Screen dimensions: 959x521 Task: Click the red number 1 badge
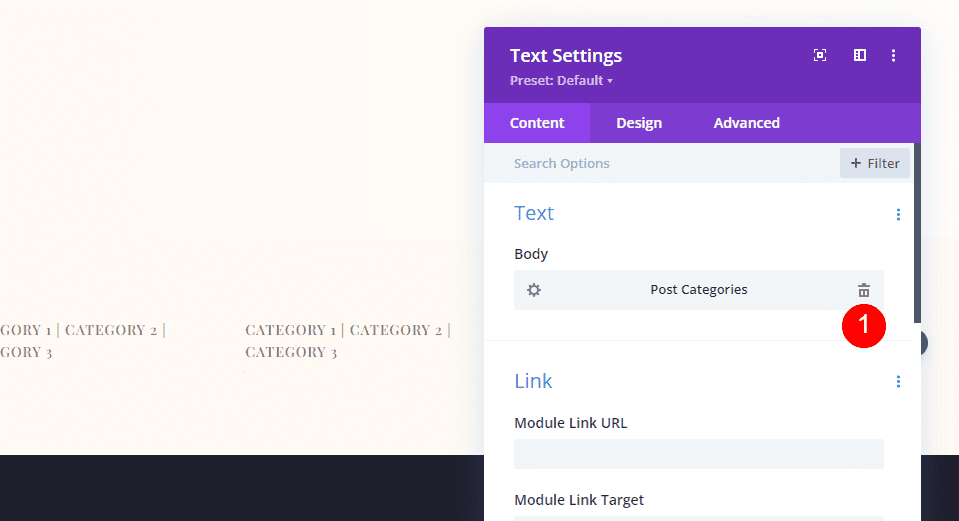click(864, 326)
